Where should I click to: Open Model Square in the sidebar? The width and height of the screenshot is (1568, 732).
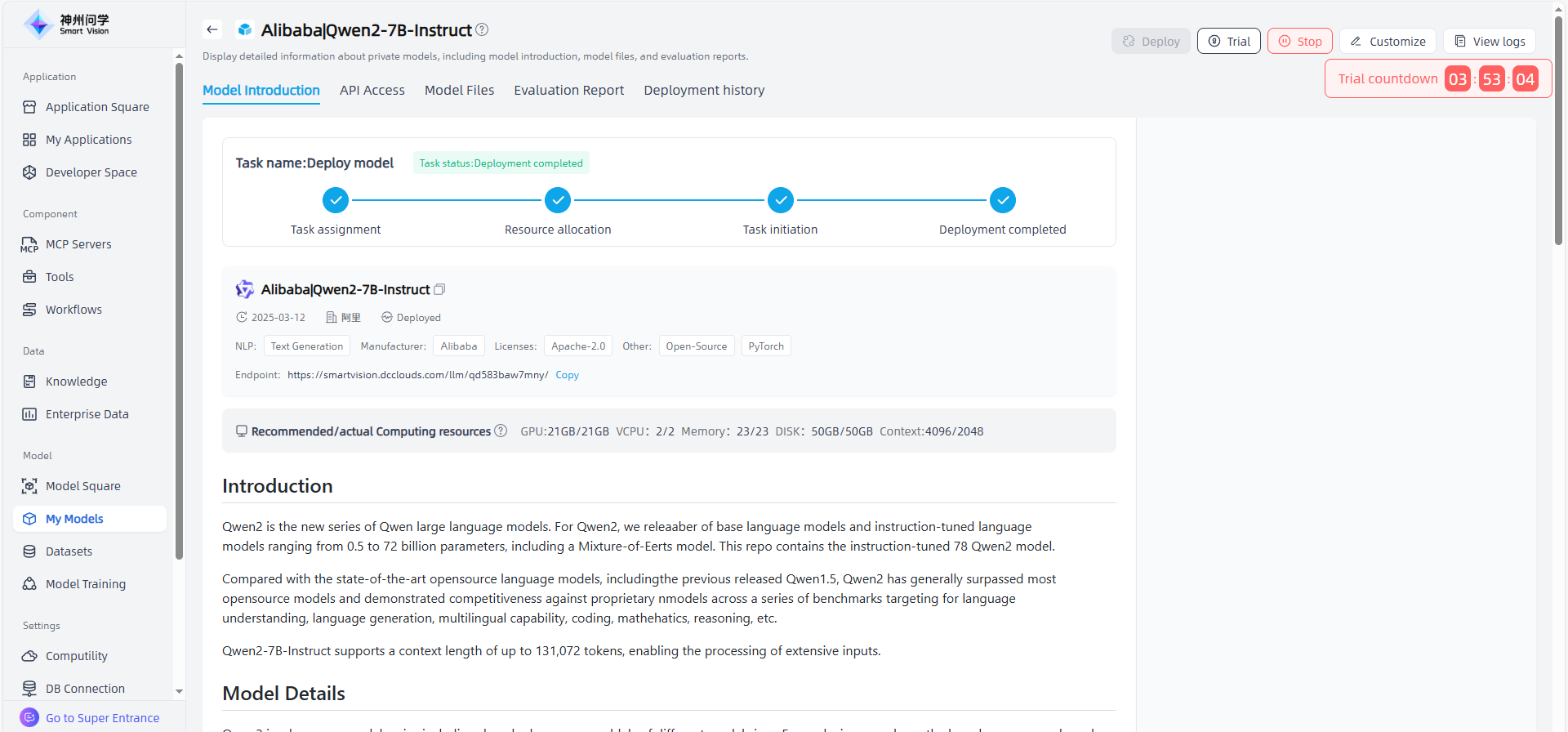point(82,486)
